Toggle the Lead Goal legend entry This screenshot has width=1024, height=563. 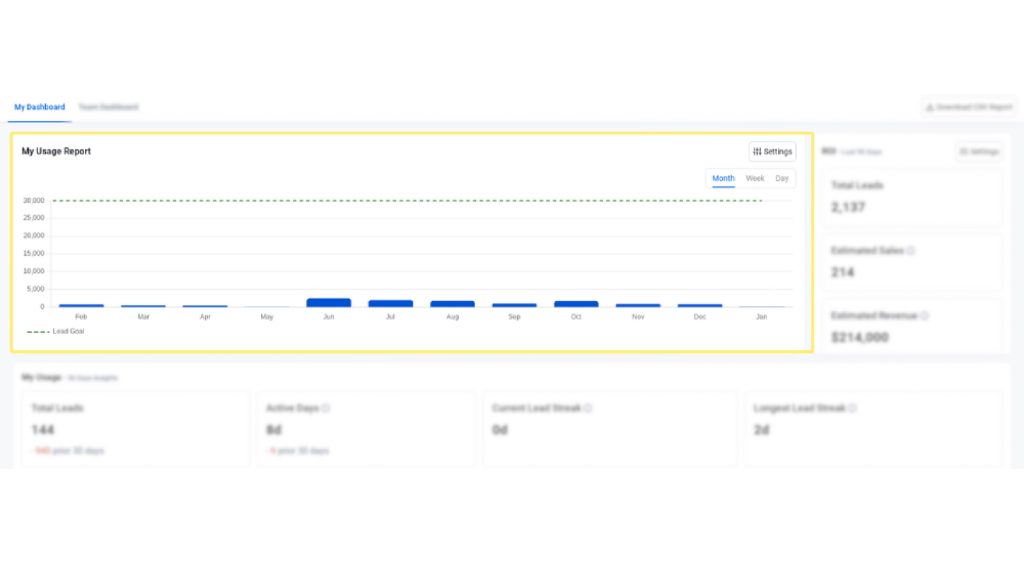click(56, 332)
